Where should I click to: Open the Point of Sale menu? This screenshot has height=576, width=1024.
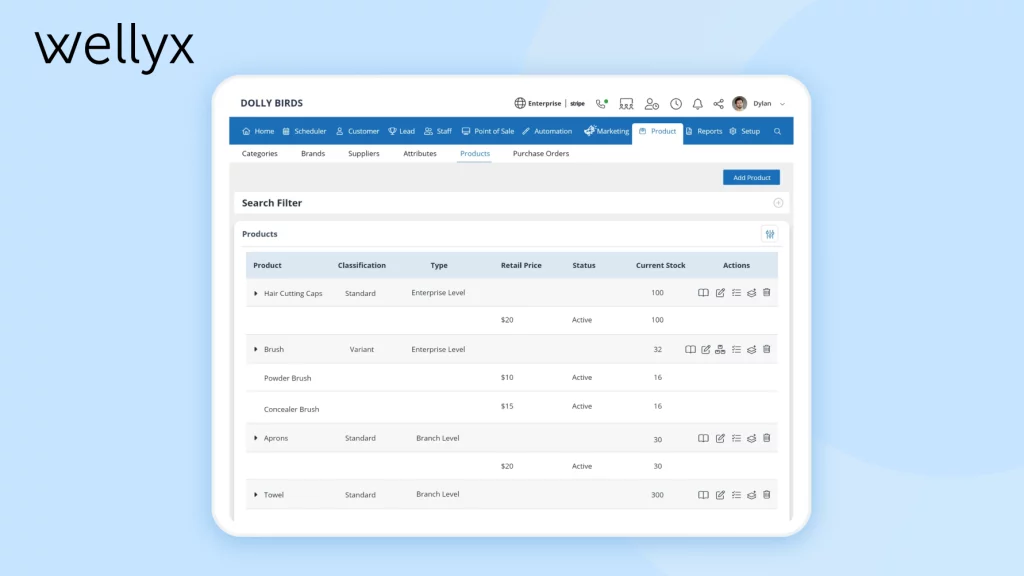pyautogui.click(x=488, y=131)
